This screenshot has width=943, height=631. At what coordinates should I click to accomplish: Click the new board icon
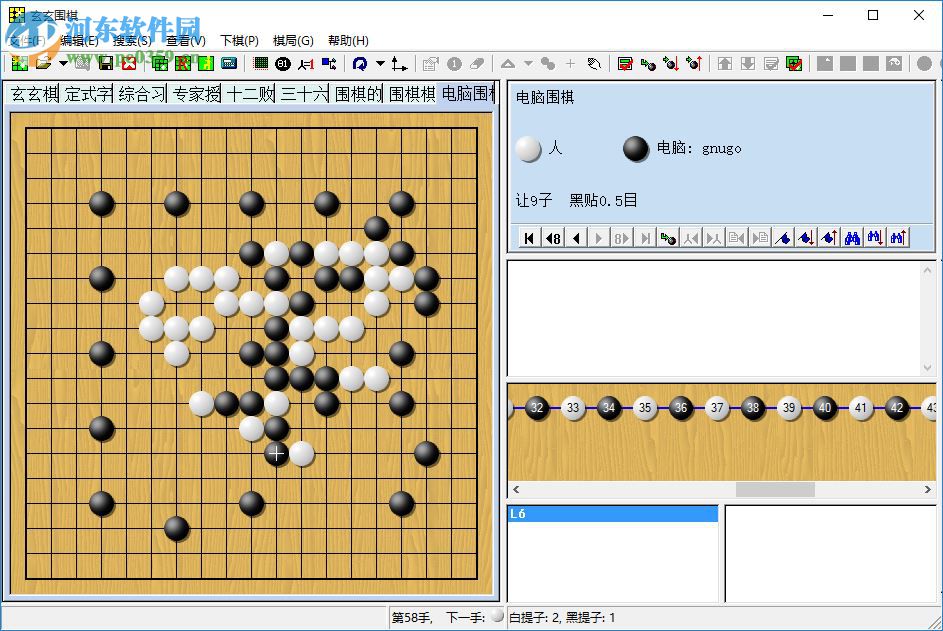tap(20, 63)
